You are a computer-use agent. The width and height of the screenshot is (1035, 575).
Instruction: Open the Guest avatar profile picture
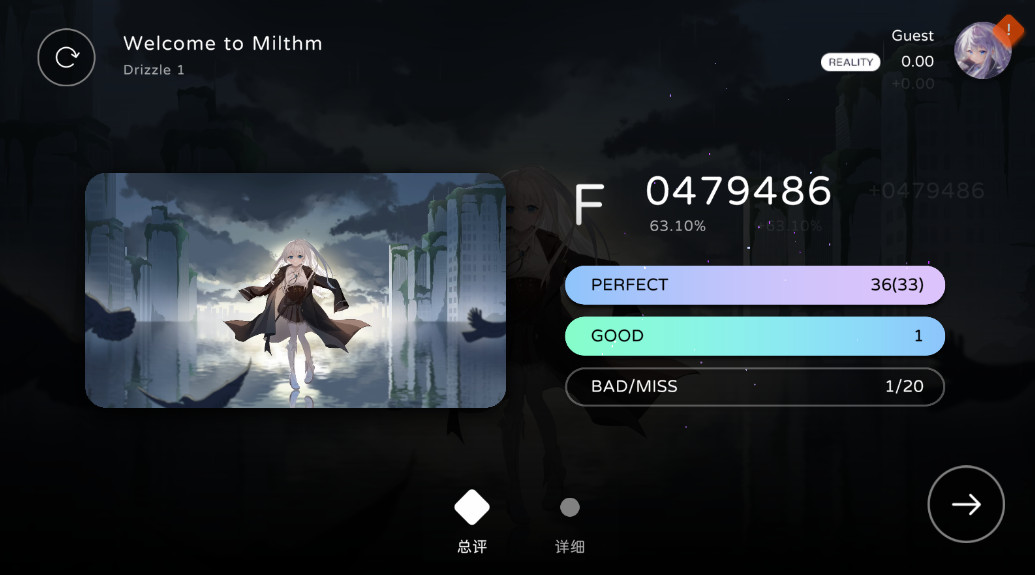(982, 51)
